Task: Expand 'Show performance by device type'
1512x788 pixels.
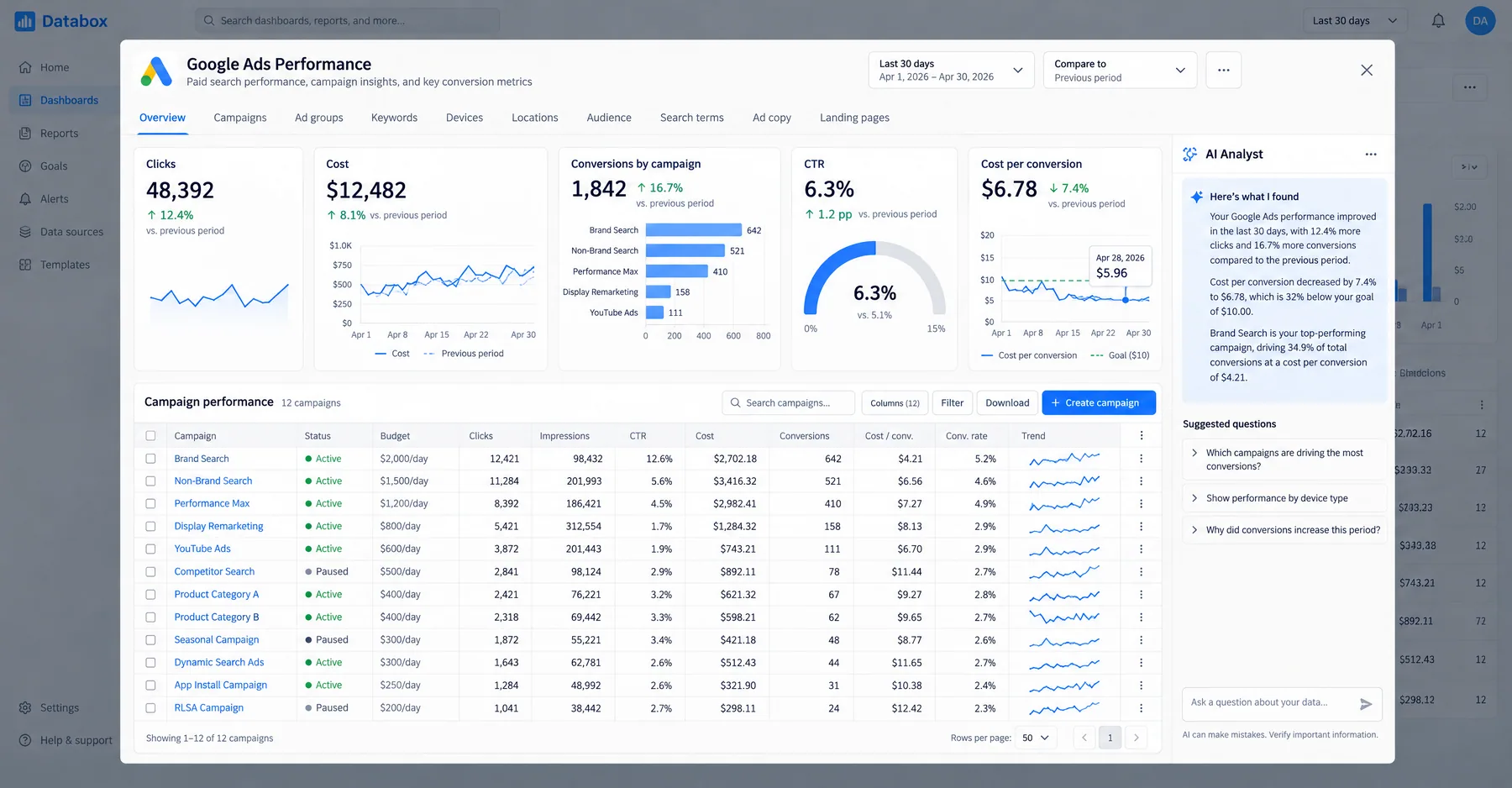Action: pyautogui.click(x=1284, y=498)
